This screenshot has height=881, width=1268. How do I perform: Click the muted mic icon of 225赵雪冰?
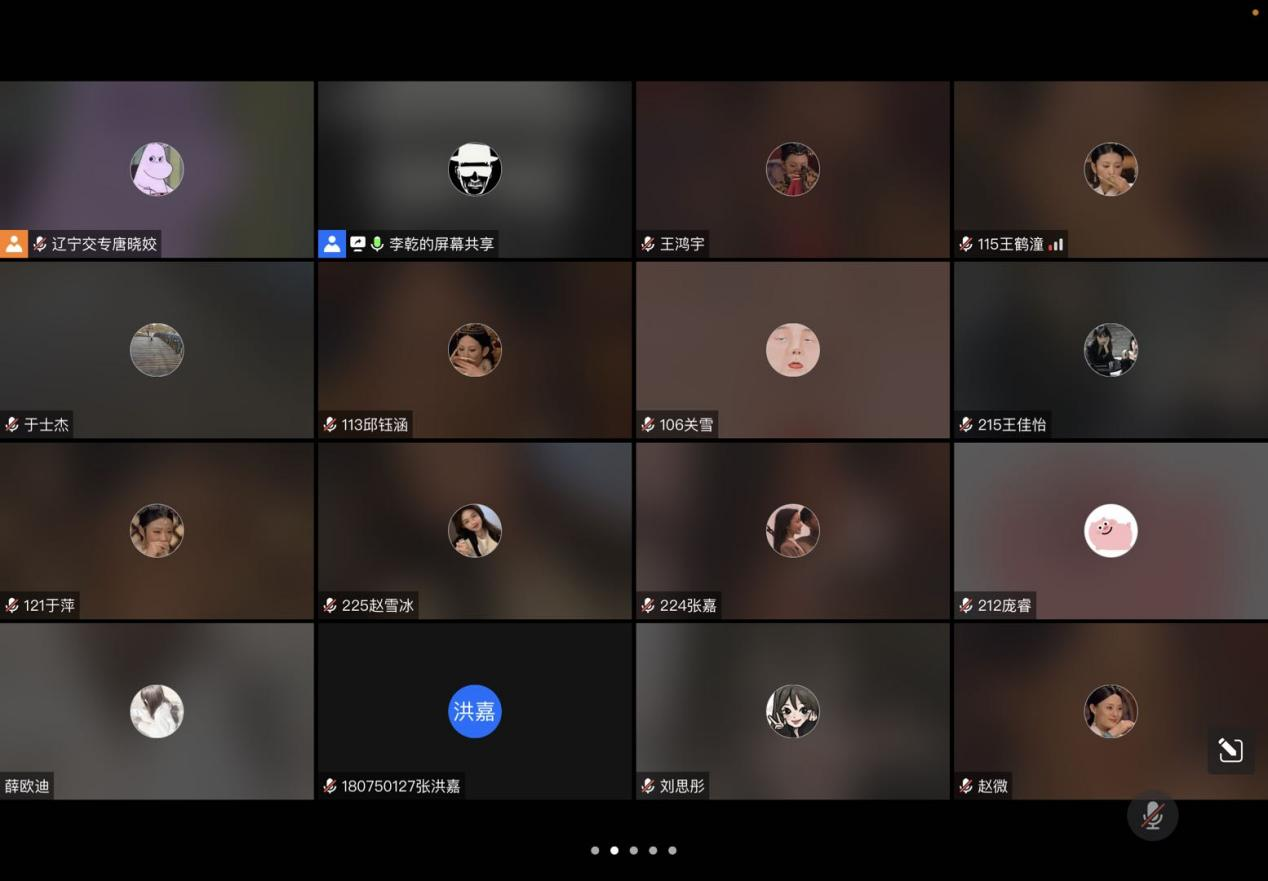pos(330,605)
